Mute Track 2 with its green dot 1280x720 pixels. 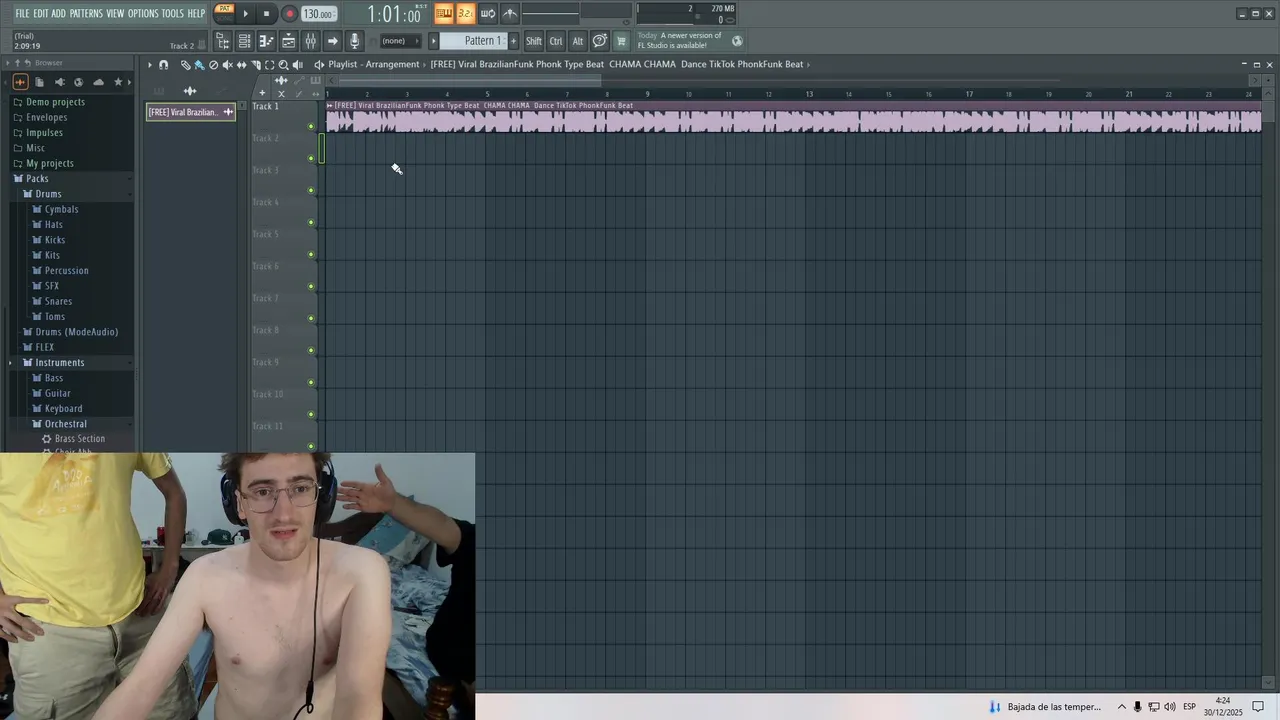[311, 158]
